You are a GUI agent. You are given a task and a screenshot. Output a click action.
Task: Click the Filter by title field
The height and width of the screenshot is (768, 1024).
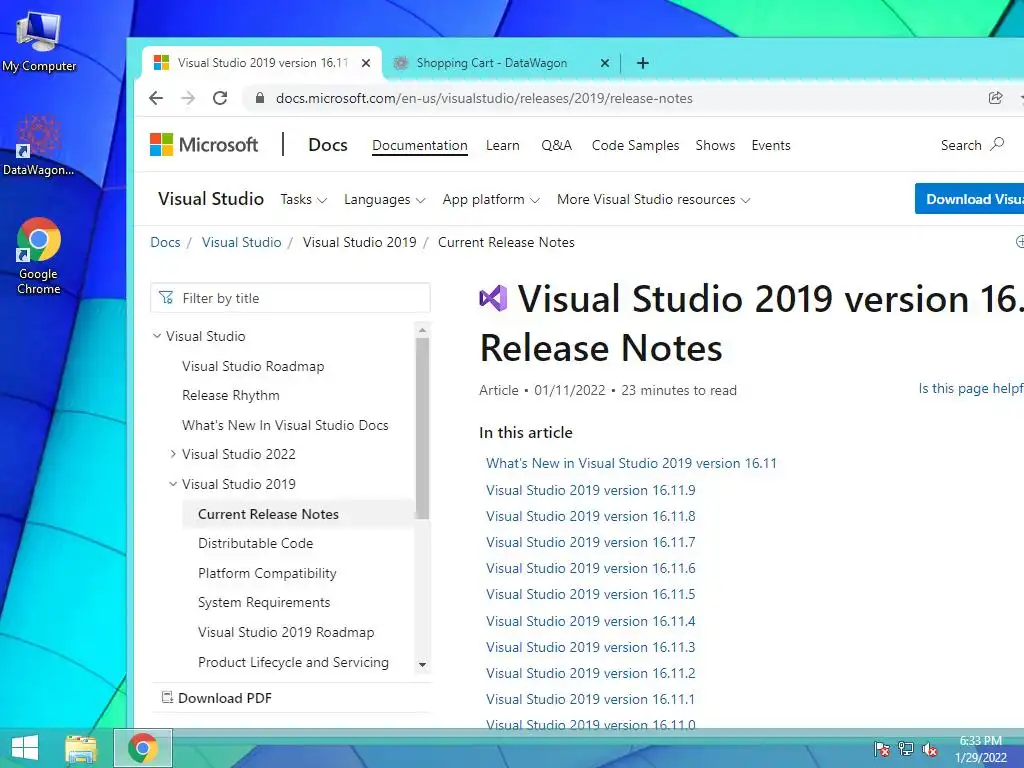point(291,298)
